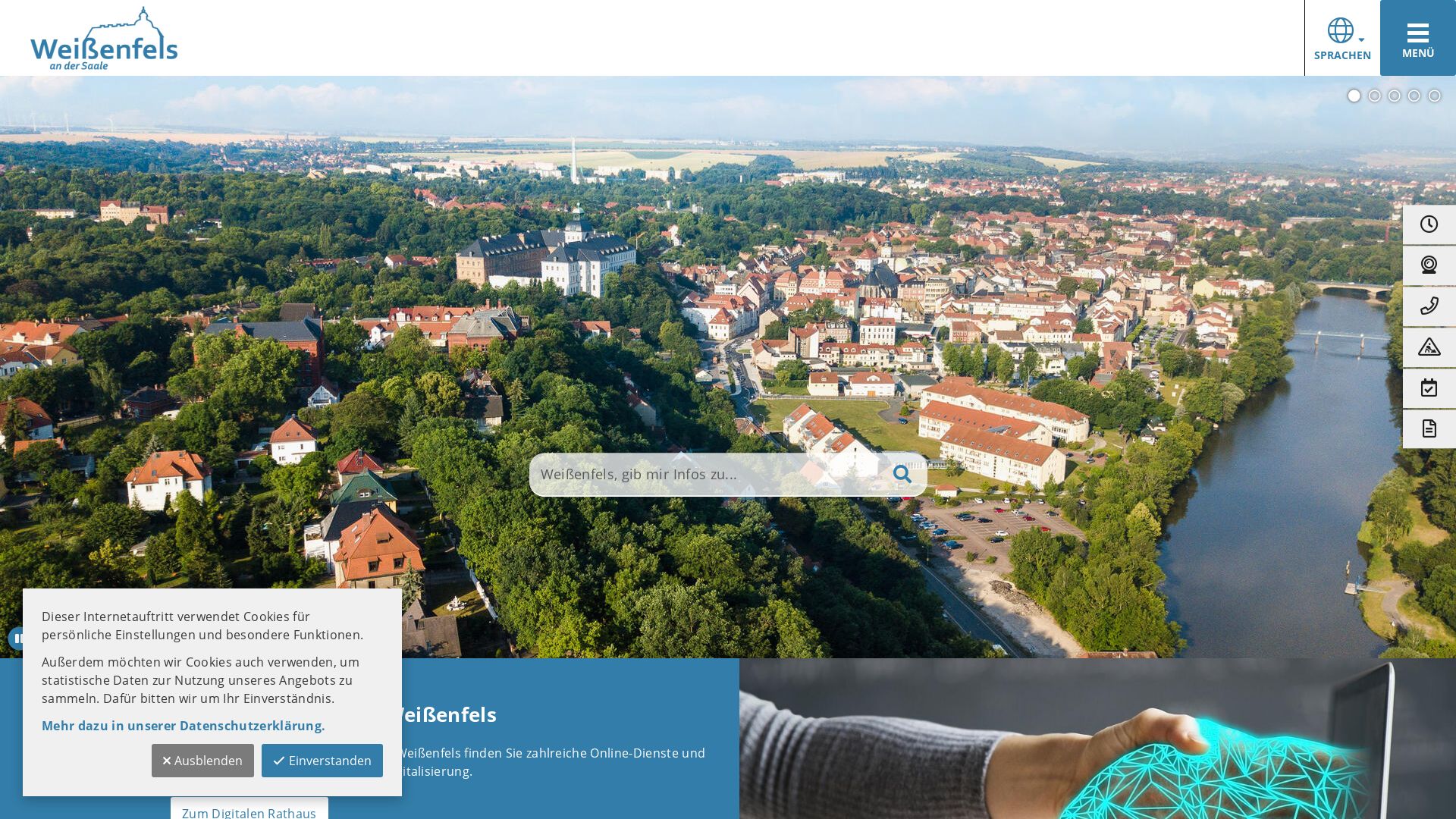Select the third slideshow indicator dot
This screenshot has width=1456, height=819.
(1394, 96)
